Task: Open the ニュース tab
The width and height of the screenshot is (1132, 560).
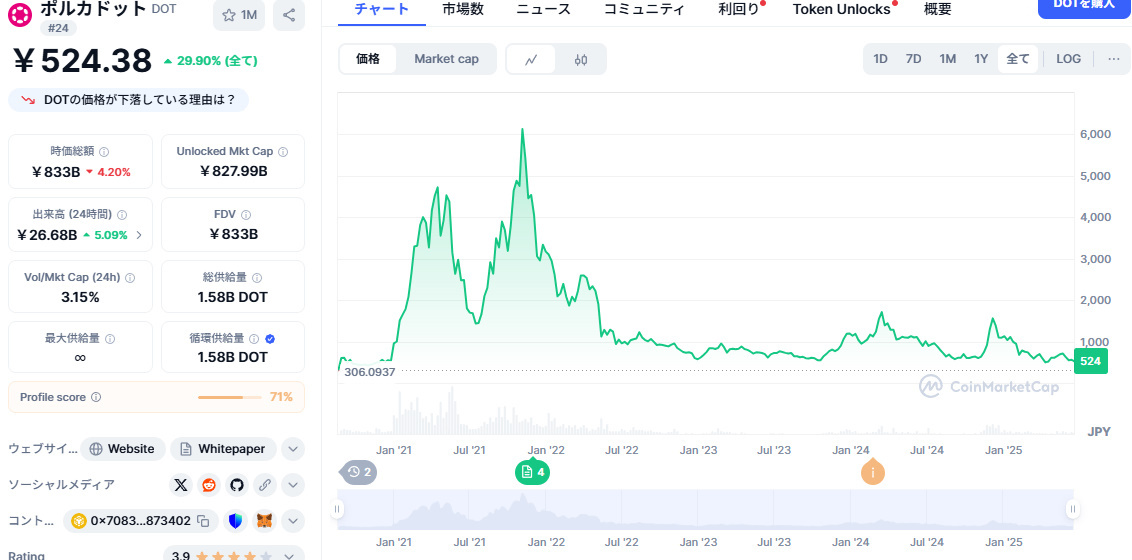Action: (544, 9)
